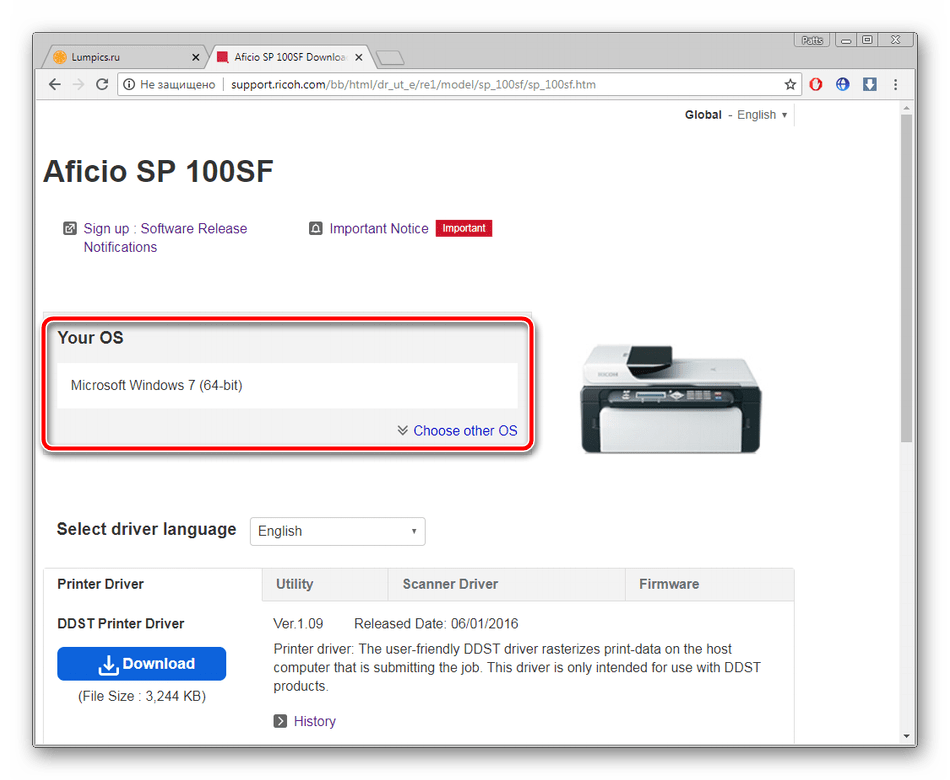Viewport: 950px width, 780px height.
Task: Click the blue globe extension icon
Action: click(843, 85)
